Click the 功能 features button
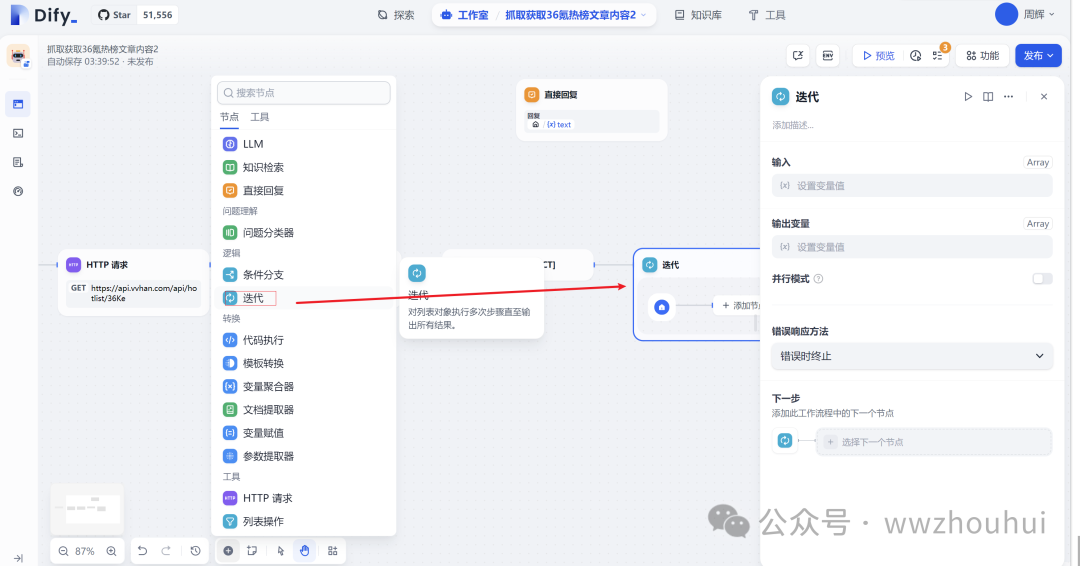 [x=981, y=56]
